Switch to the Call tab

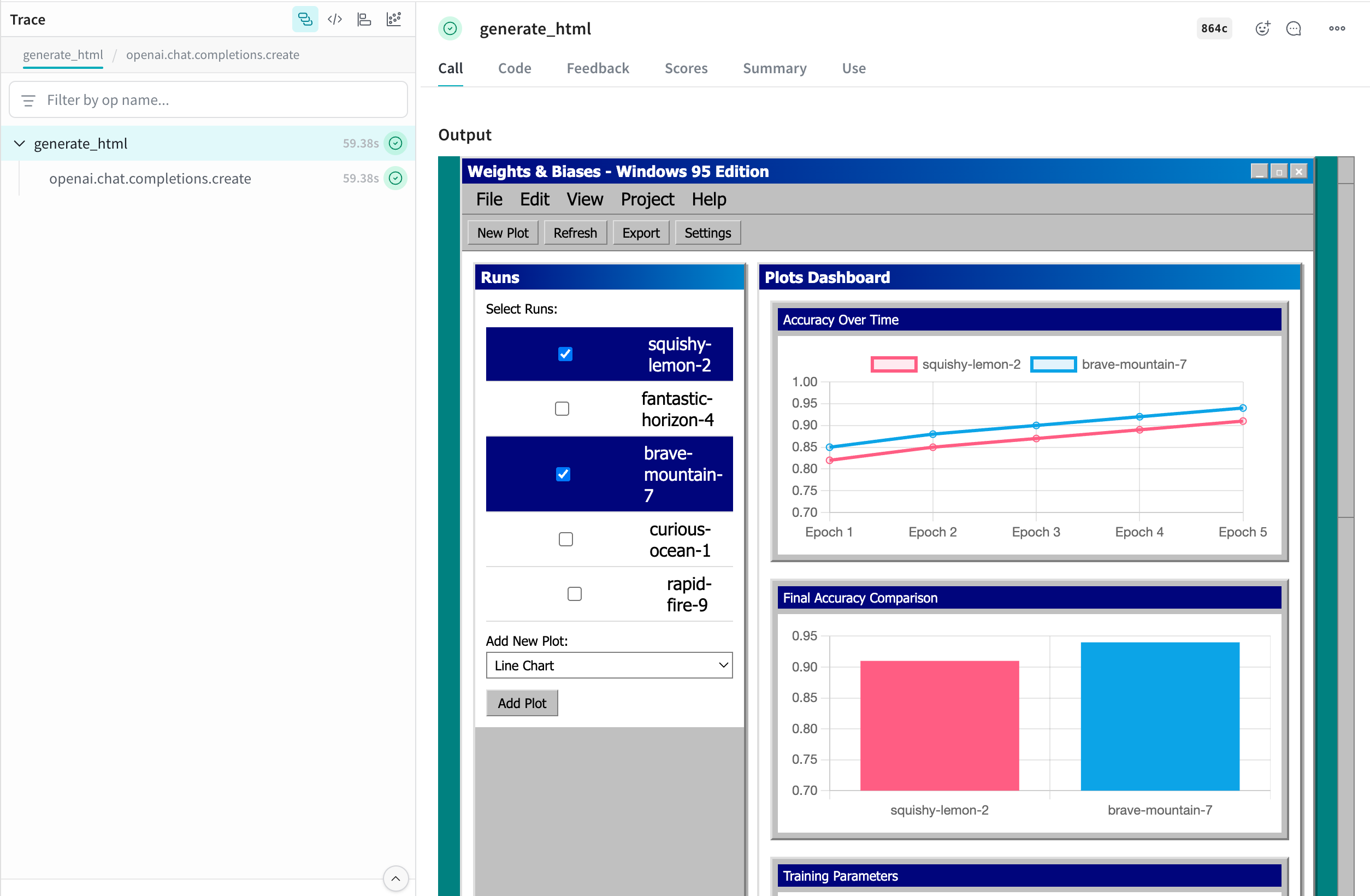tap(450, 68)
